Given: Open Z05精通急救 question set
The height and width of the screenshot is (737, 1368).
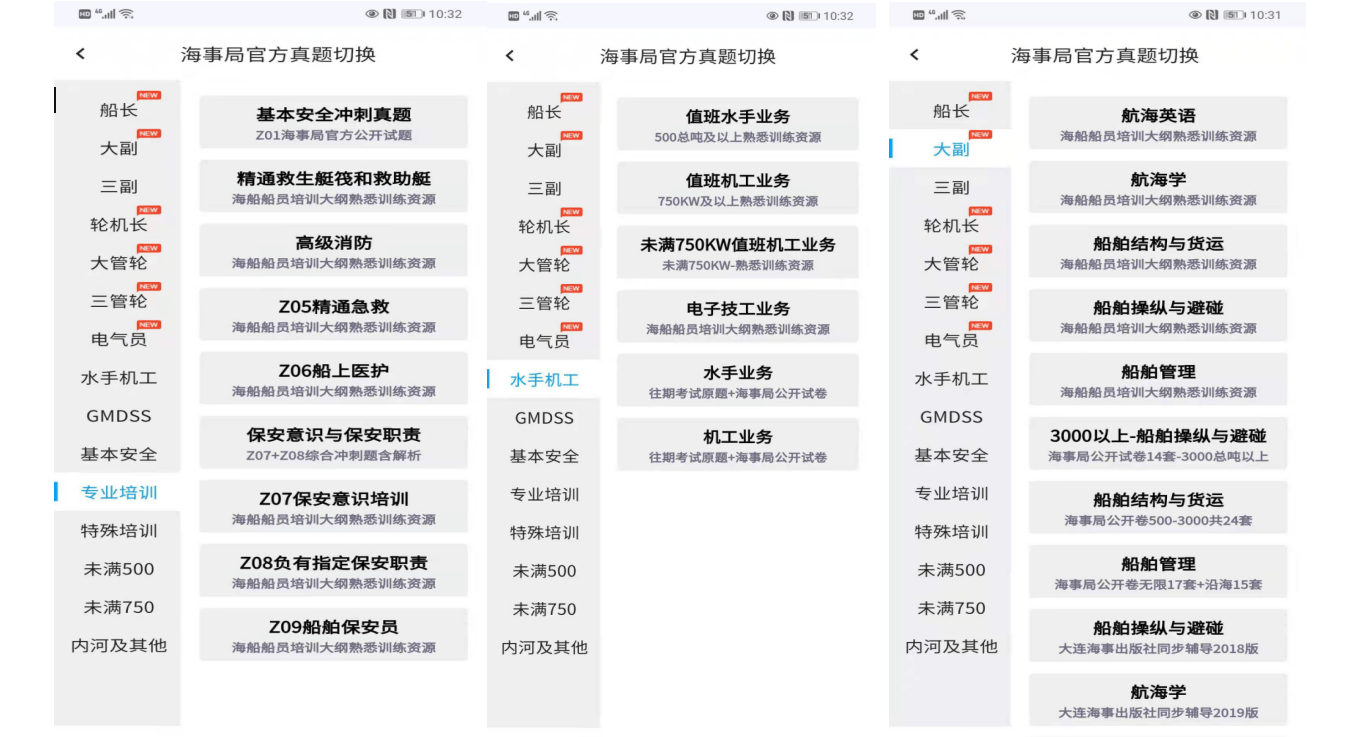Looking at the screenshot, I should [334, 315].
